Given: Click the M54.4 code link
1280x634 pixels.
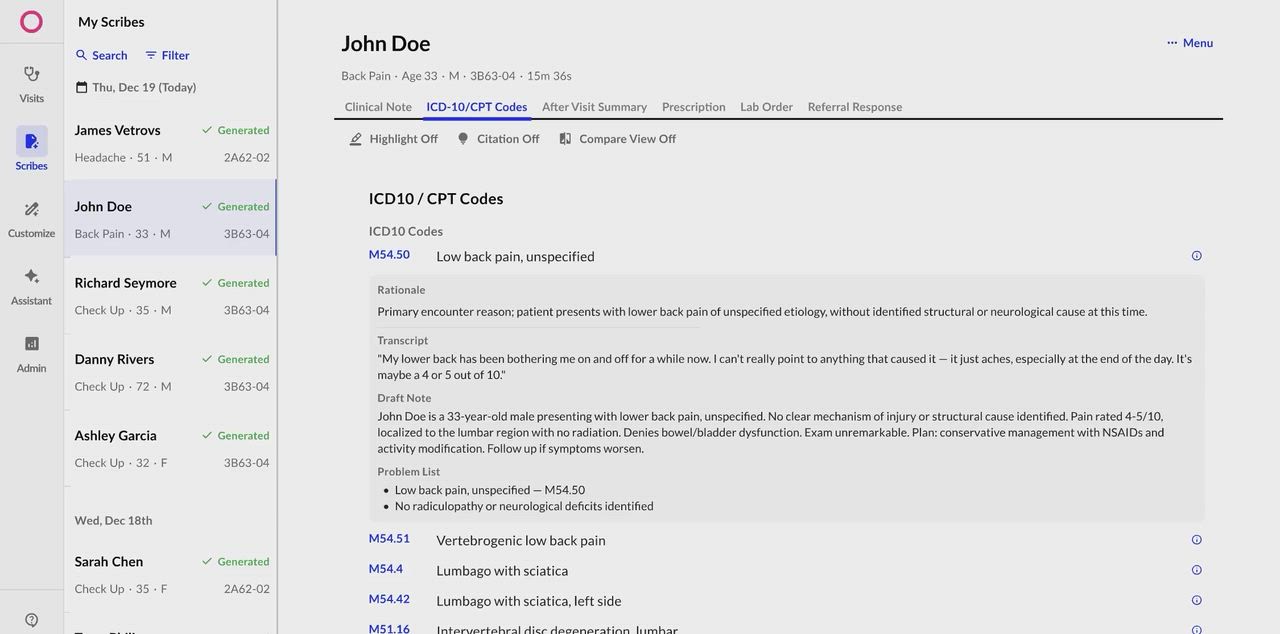Looking at the screenshot, I should click(386, 569).
